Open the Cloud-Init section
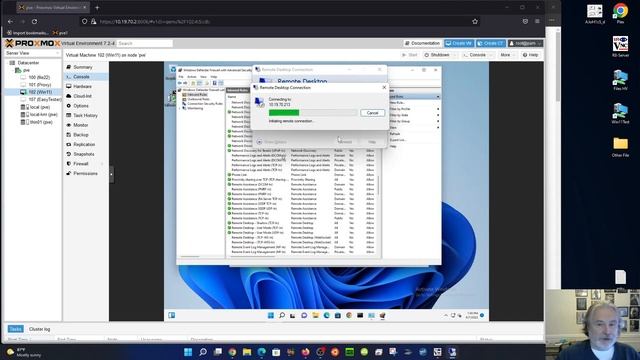 point(82,96)
